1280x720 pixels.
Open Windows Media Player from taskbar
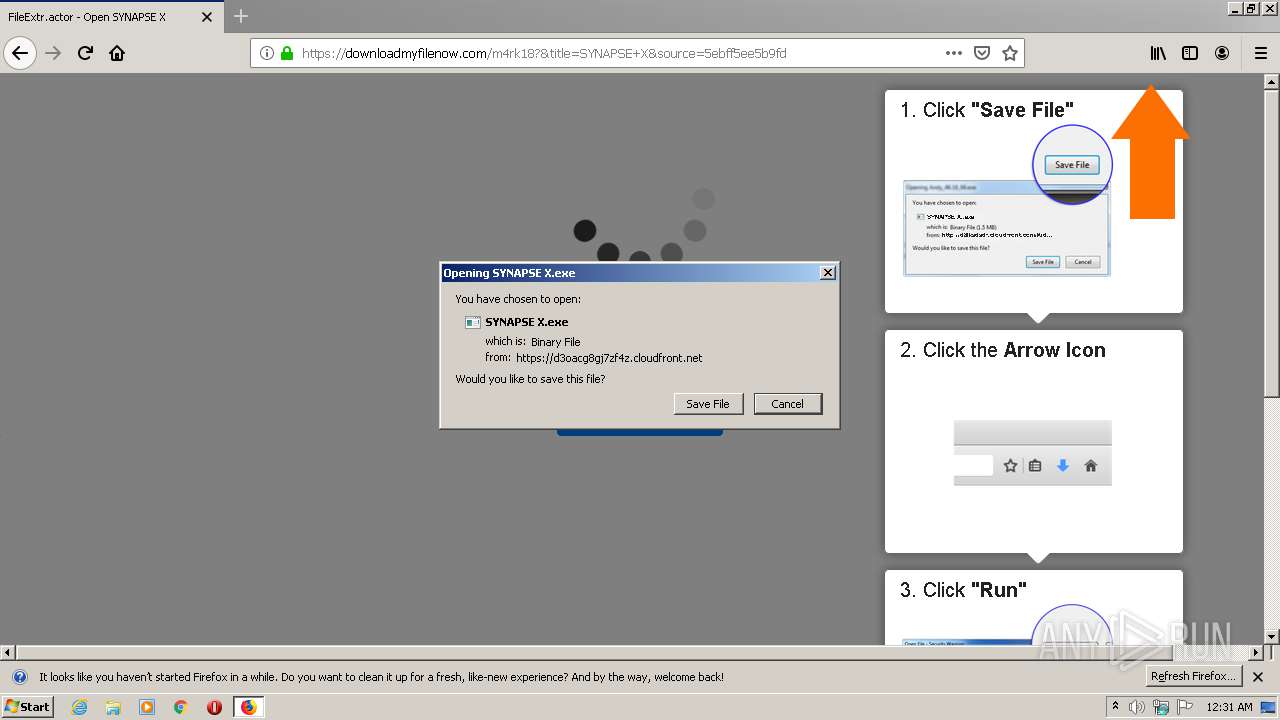[147, 707]
